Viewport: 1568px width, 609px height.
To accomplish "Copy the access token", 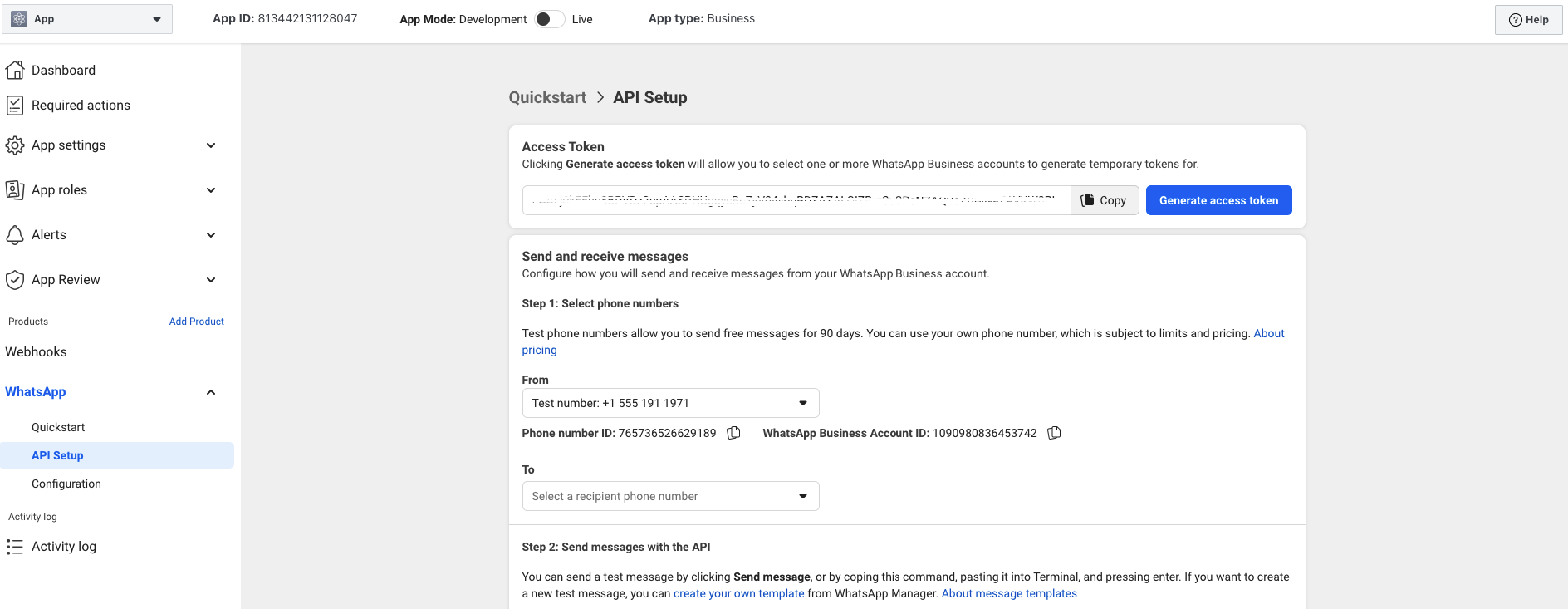I will point(1105,200).
